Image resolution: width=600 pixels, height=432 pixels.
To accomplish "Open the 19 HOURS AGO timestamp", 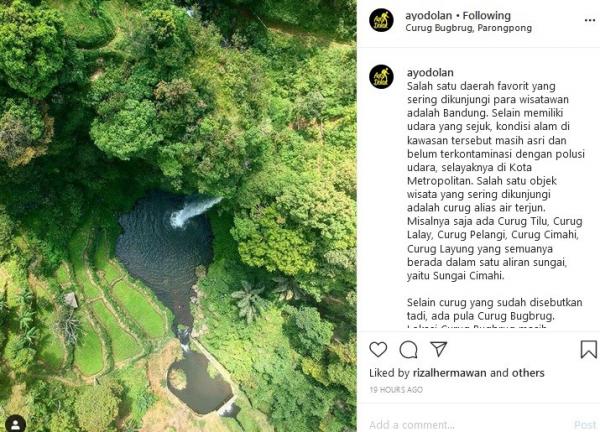I will click(x=396, y=390).
